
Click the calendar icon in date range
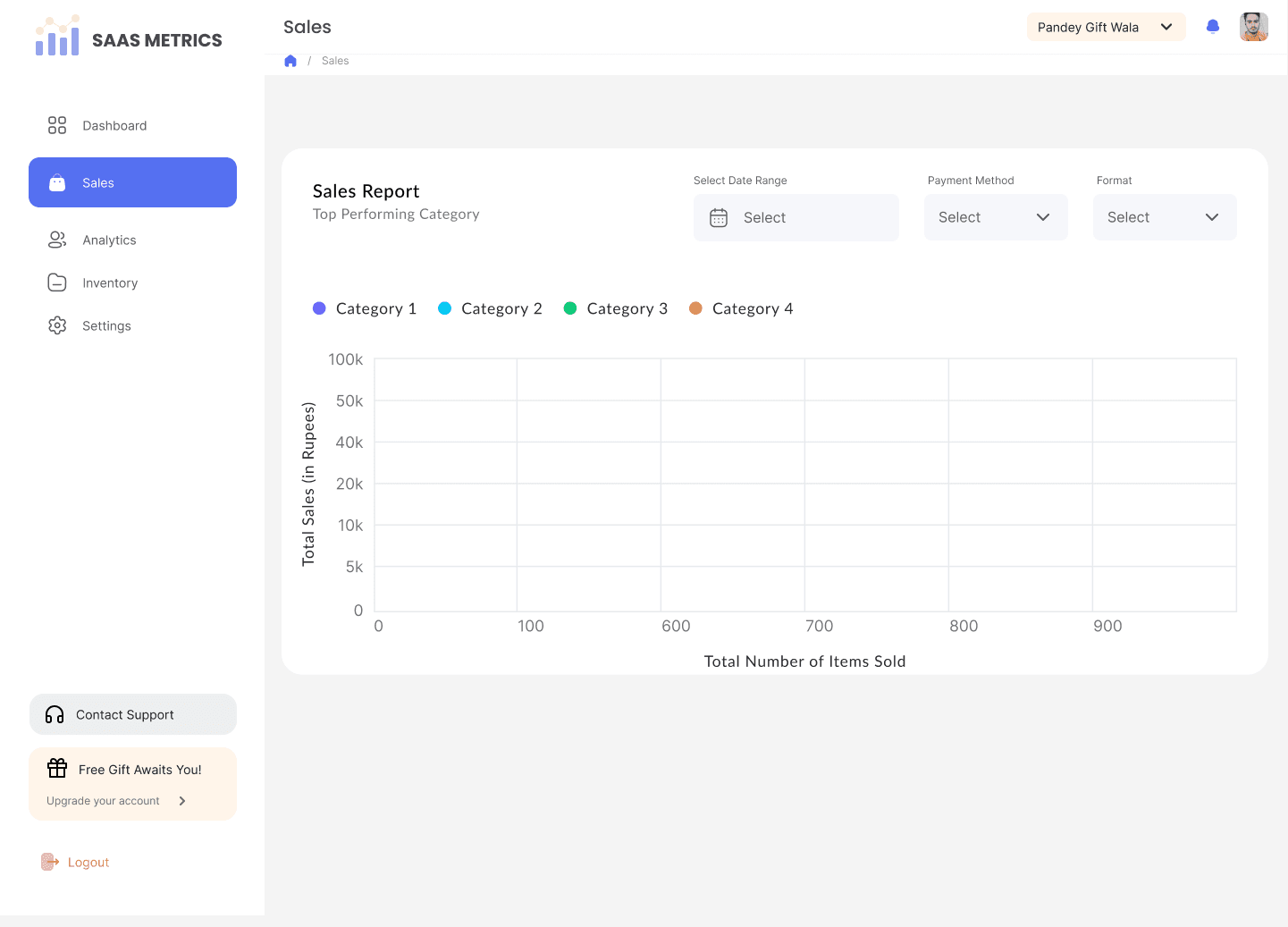(719, 217)
